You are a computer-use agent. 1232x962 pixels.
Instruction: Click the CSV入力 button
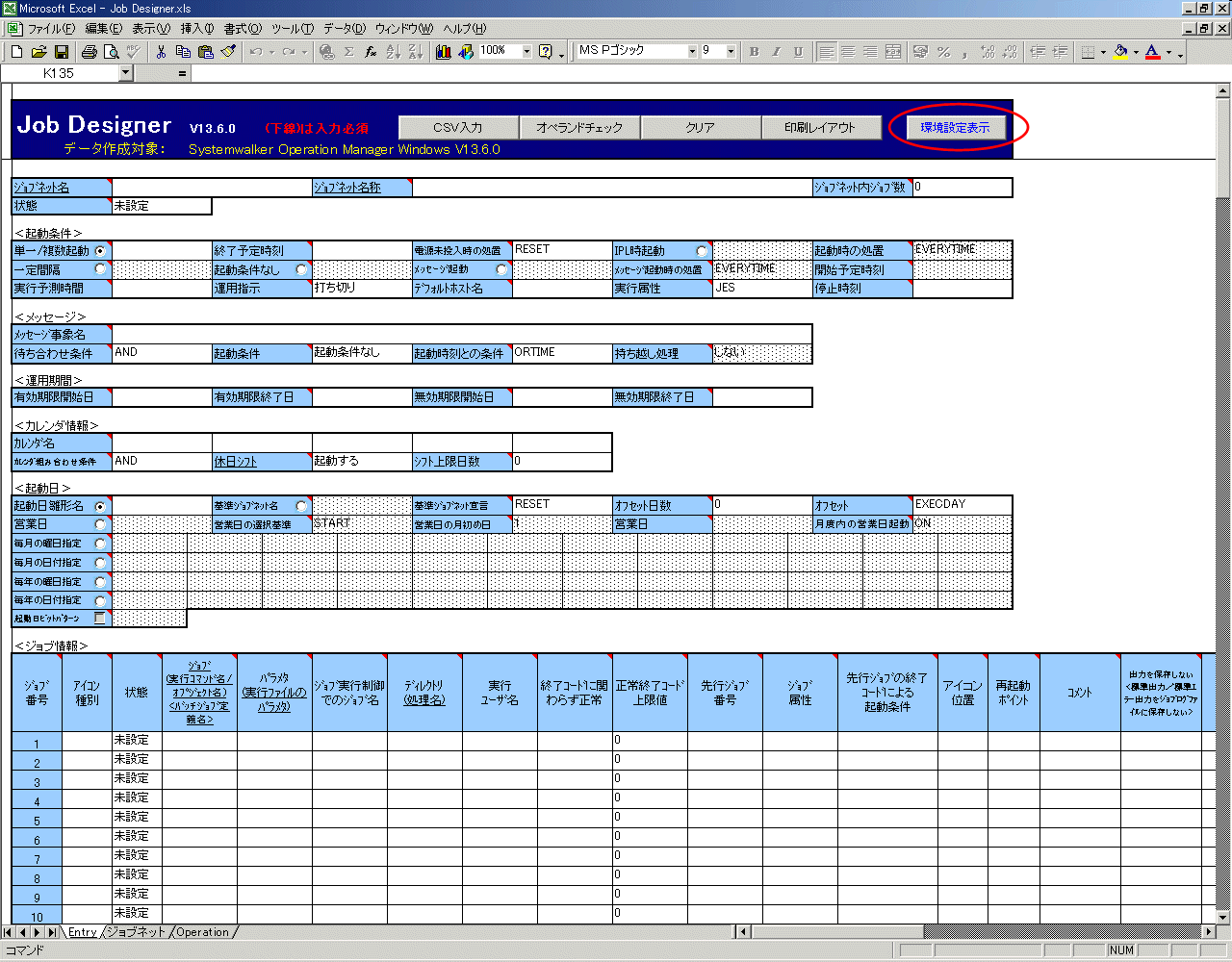click(458, 127)
